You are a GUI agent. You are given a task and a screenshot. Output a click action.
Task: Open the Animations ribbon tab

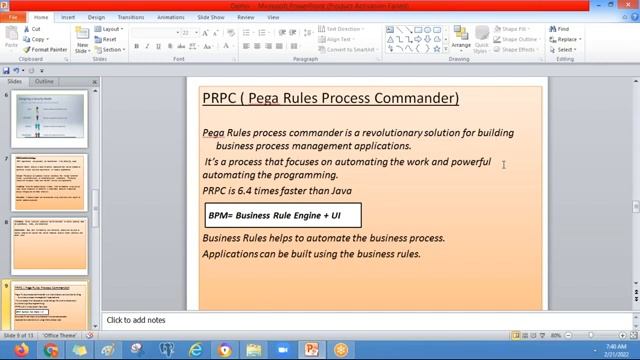click(171, 18)
